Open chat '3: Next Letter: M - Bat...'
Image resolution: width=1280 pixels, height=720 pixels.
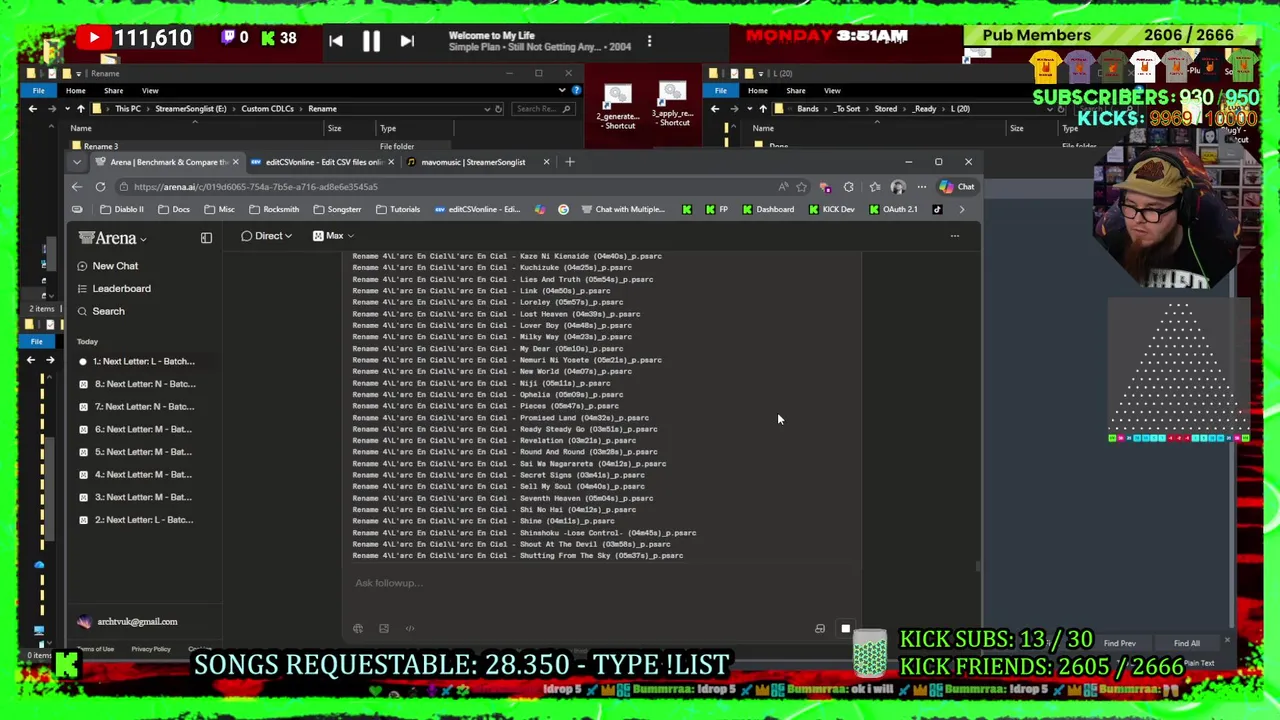coord(138,497)
